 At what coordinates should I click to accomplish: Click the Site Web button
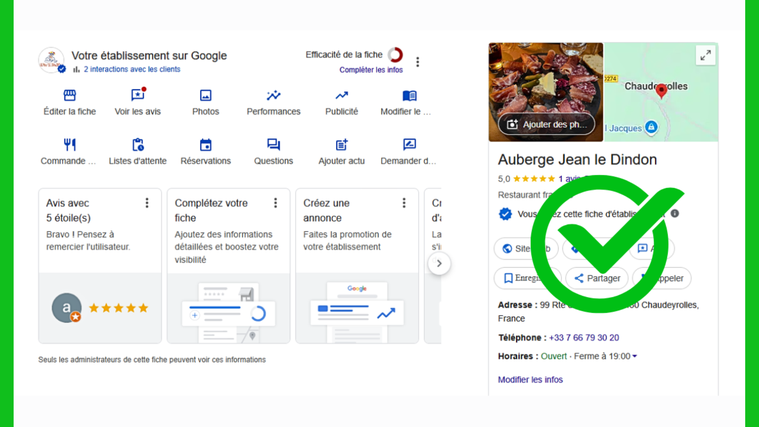pos(526,248)
